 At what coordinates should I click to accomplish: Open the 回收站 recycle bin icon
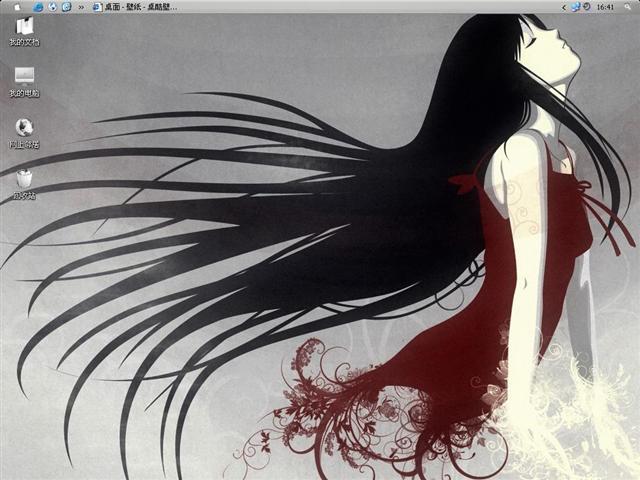(24, 184)
